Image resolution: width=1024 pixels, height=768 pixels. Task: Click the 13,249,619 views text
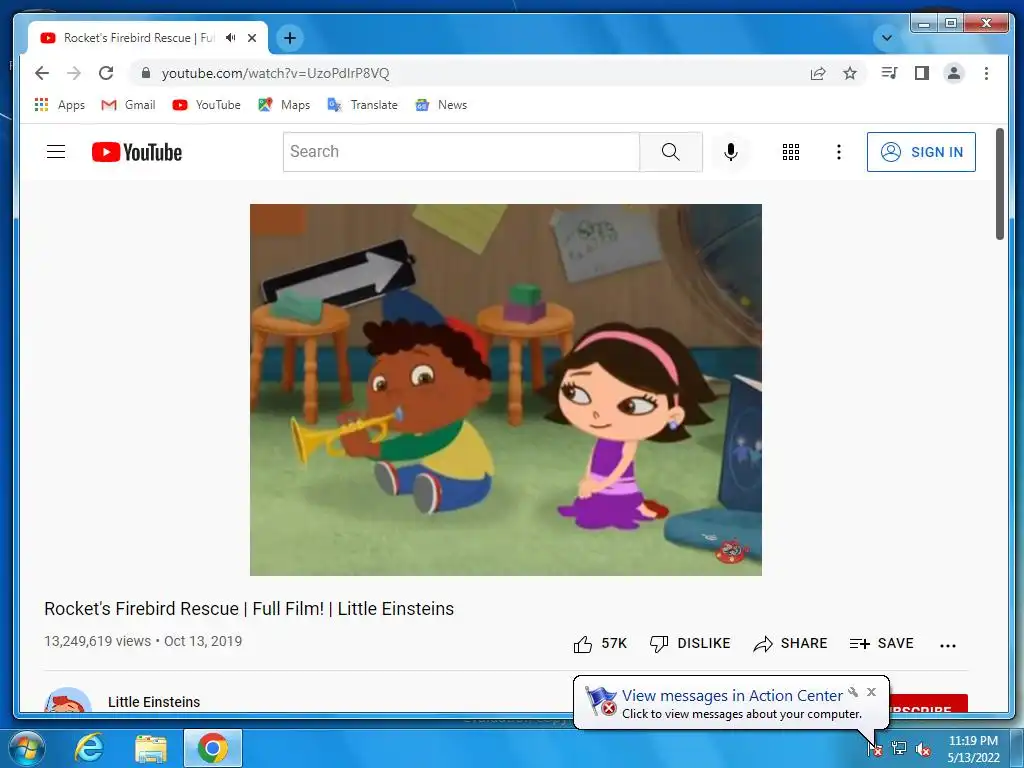click(x=97, y=641)
